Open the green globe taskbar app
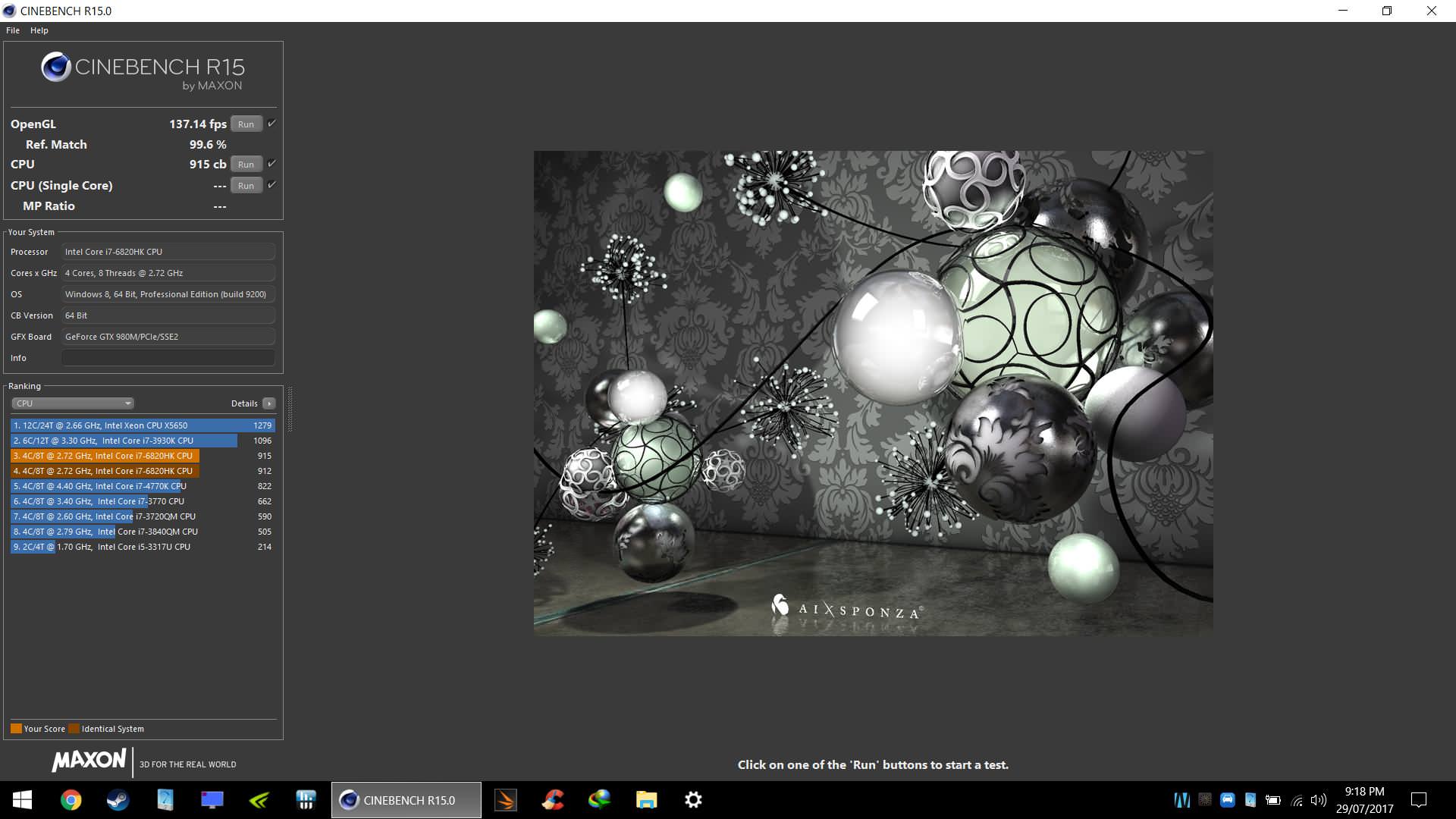The height and width of the screenshot is (819, 1456). [600, 800]
